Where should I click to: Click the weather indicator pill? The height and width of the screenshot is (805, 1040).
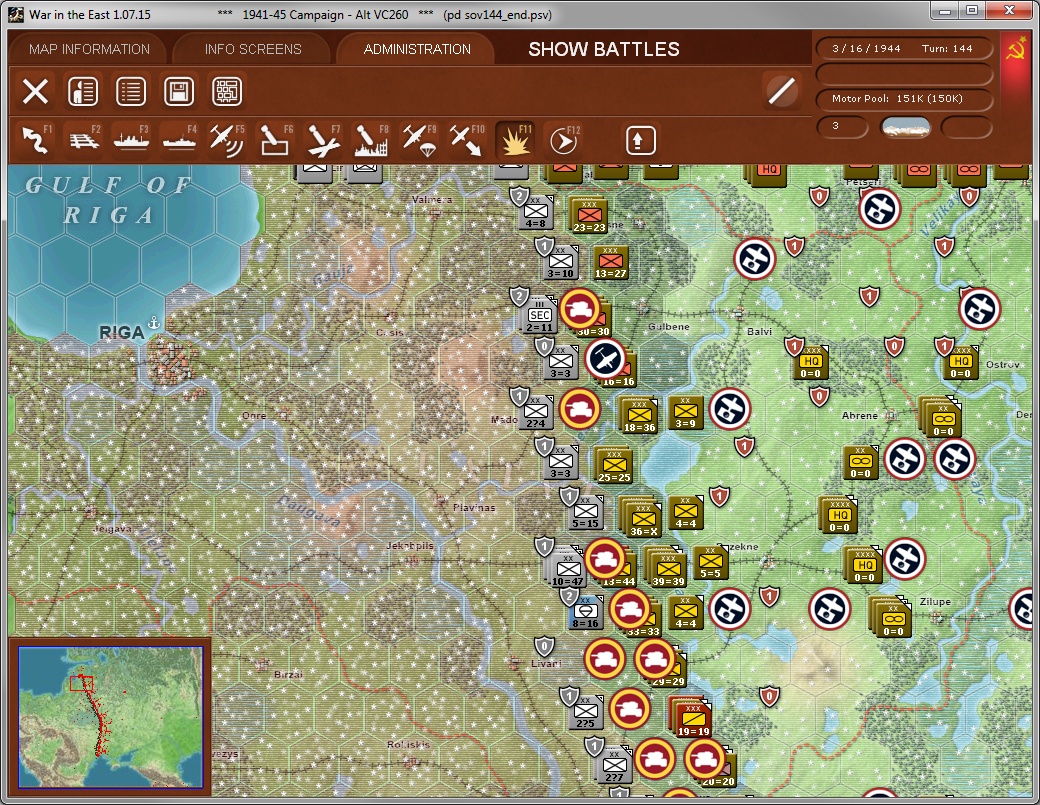[x=905, y=127]
